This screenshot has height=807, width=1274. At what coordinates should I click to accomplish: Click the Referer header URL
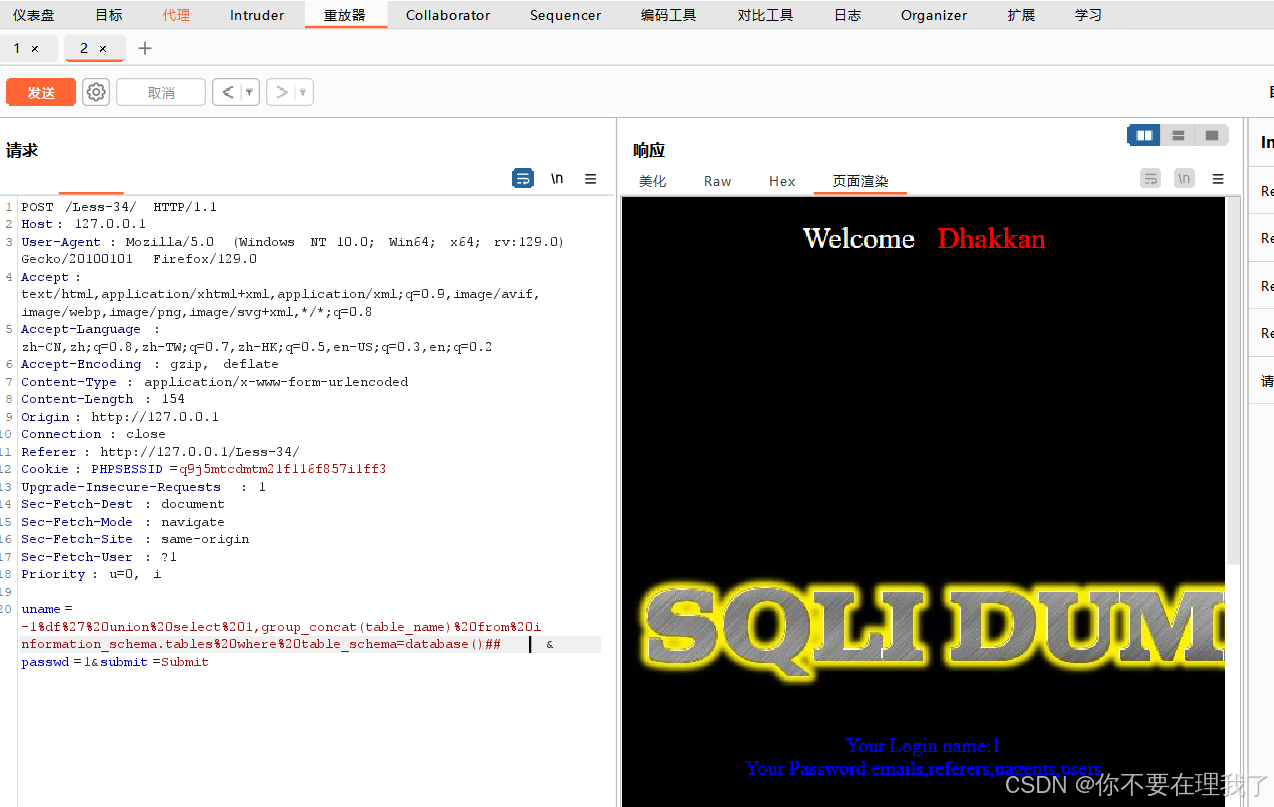click(199, 452)
